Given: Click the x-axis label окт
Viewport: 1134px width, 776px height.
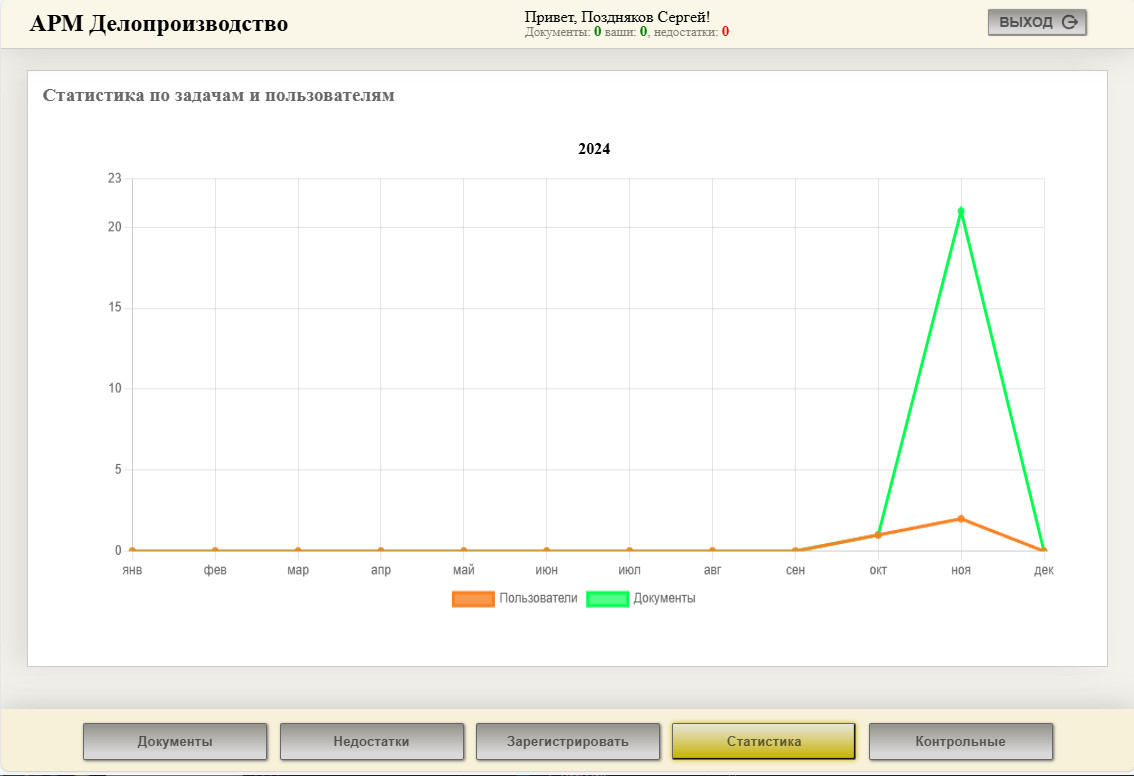Looking at the screenshot, I should point(878,570).
